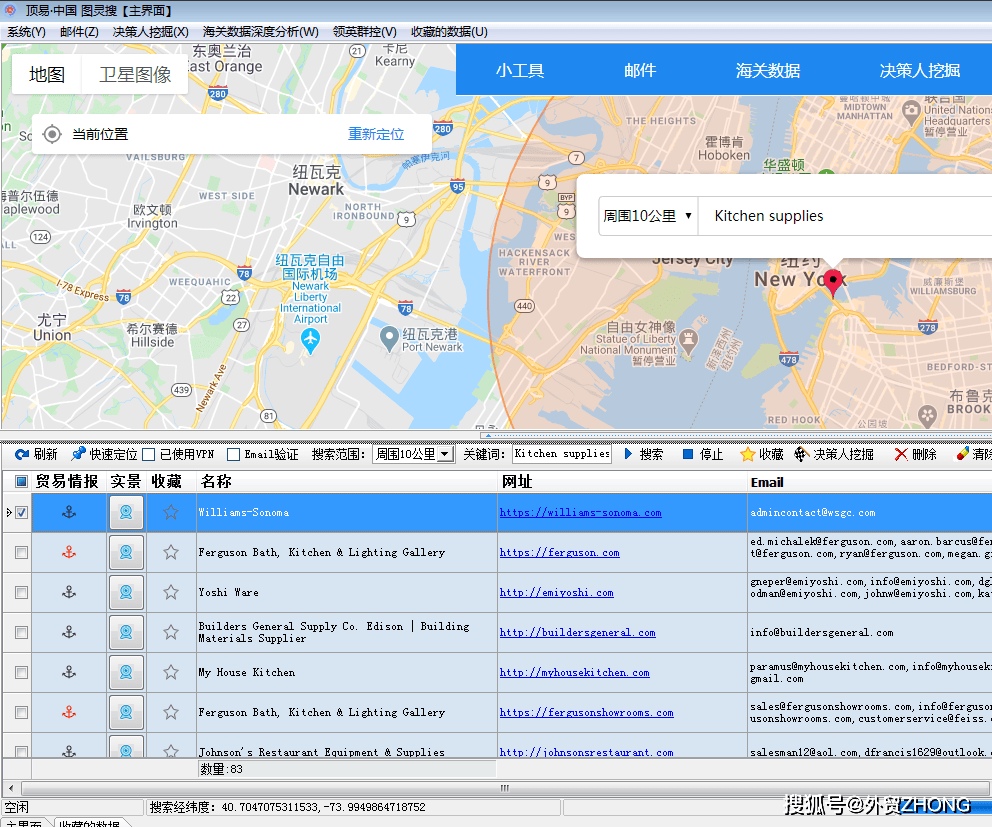This screenshot has width=992, height=827.
Task: Click the 重新定位 relocate link
Action: point(376,134)
